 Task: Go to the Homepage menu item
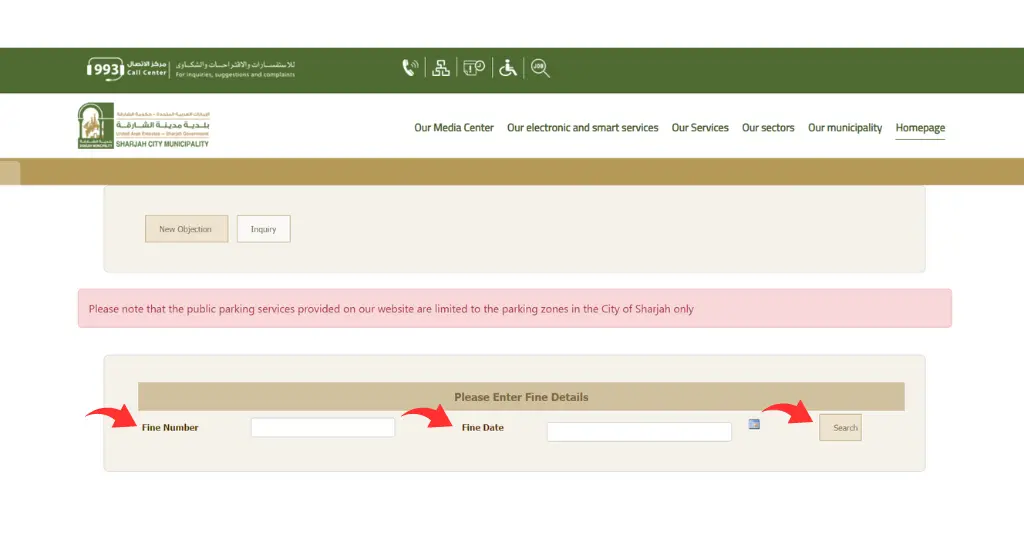(x=920, y=127)
